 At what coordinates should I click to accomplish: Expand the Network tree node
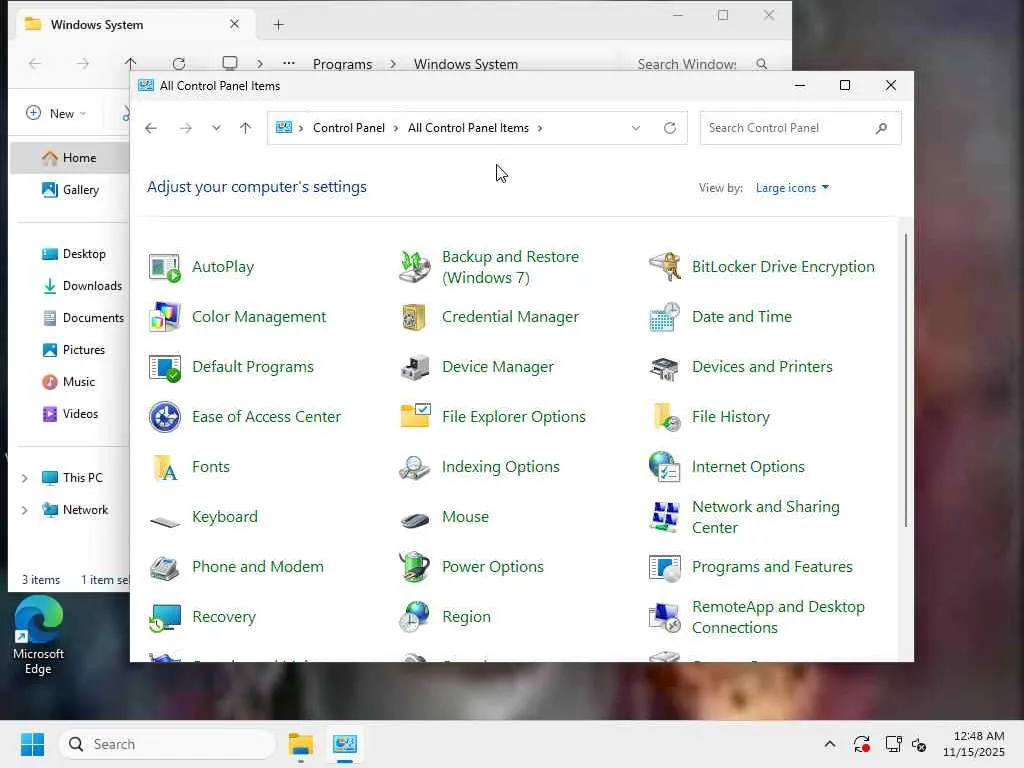point(25,510)
